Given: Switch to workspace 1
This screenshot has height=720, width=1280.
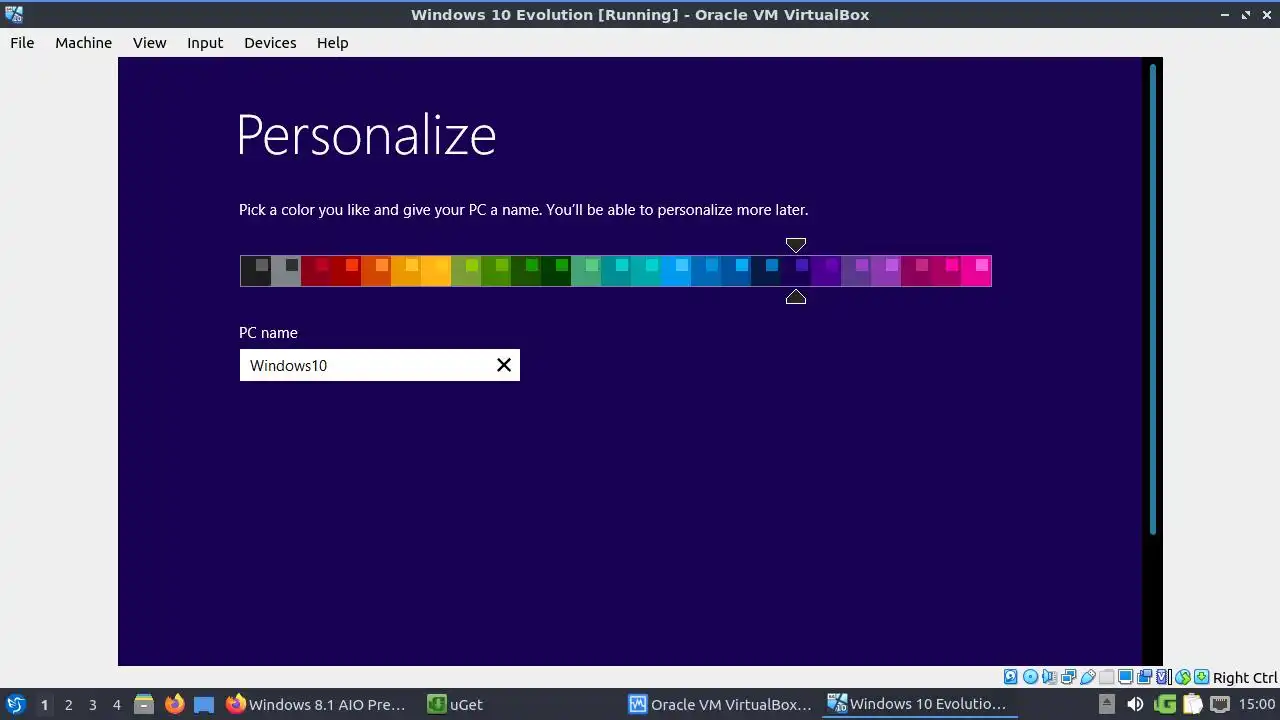Looking at the screenshot, I should tap(44, 704).
